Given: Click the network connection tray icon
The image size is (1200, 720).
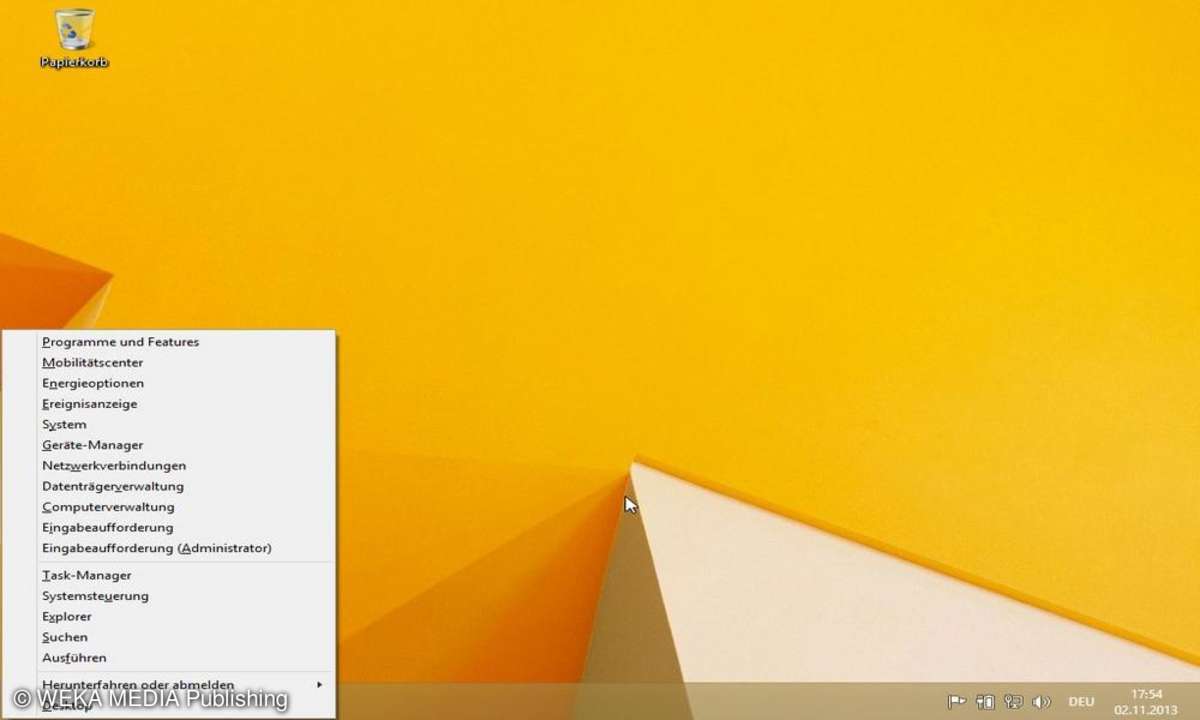Looking at the screenshot, I should 1013,702.
